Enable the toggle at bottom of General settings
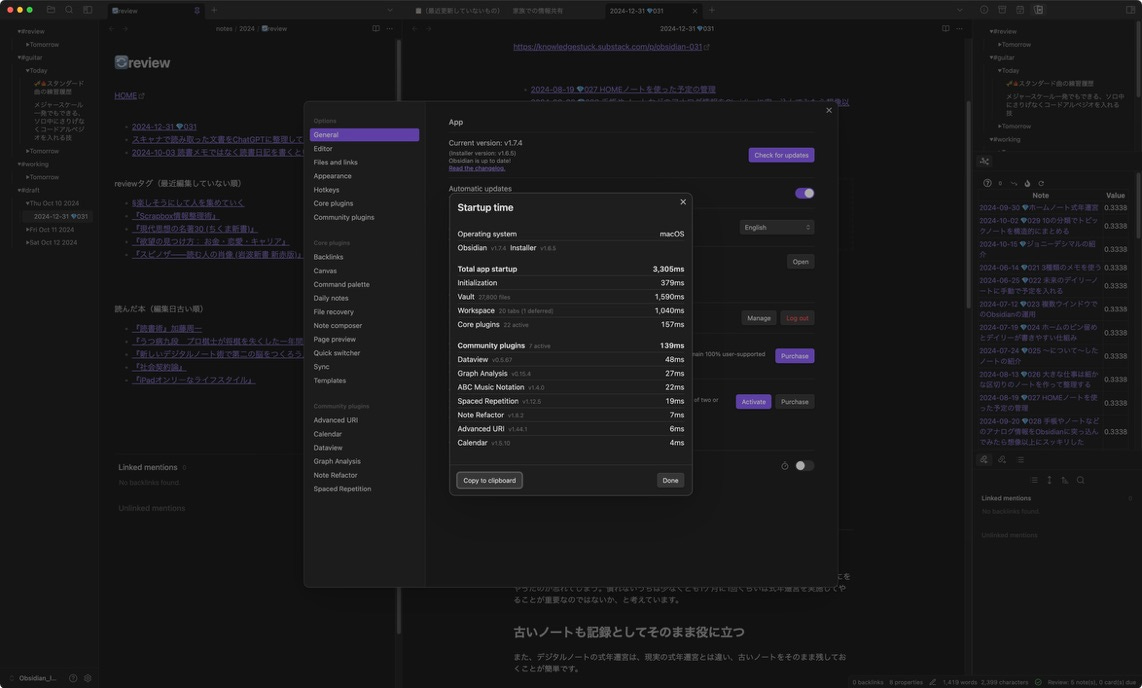The image size is (1142, 688). coord(804,466)
